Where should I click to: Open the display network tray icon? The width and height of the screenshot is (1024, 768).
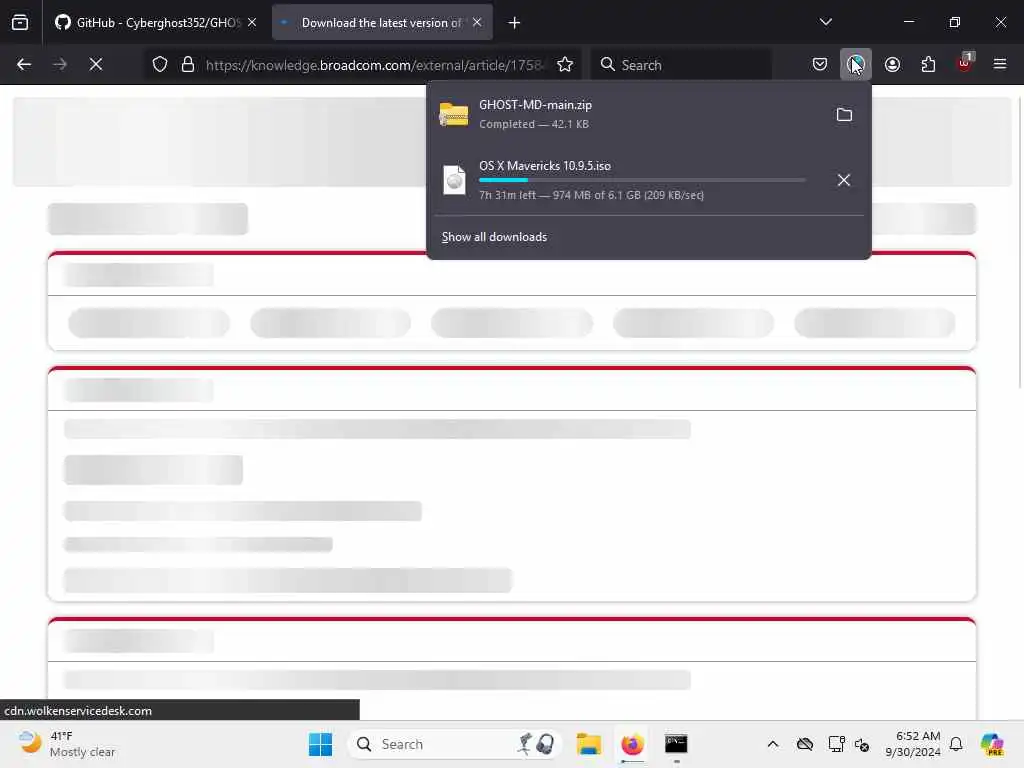(x=836, y=744)
